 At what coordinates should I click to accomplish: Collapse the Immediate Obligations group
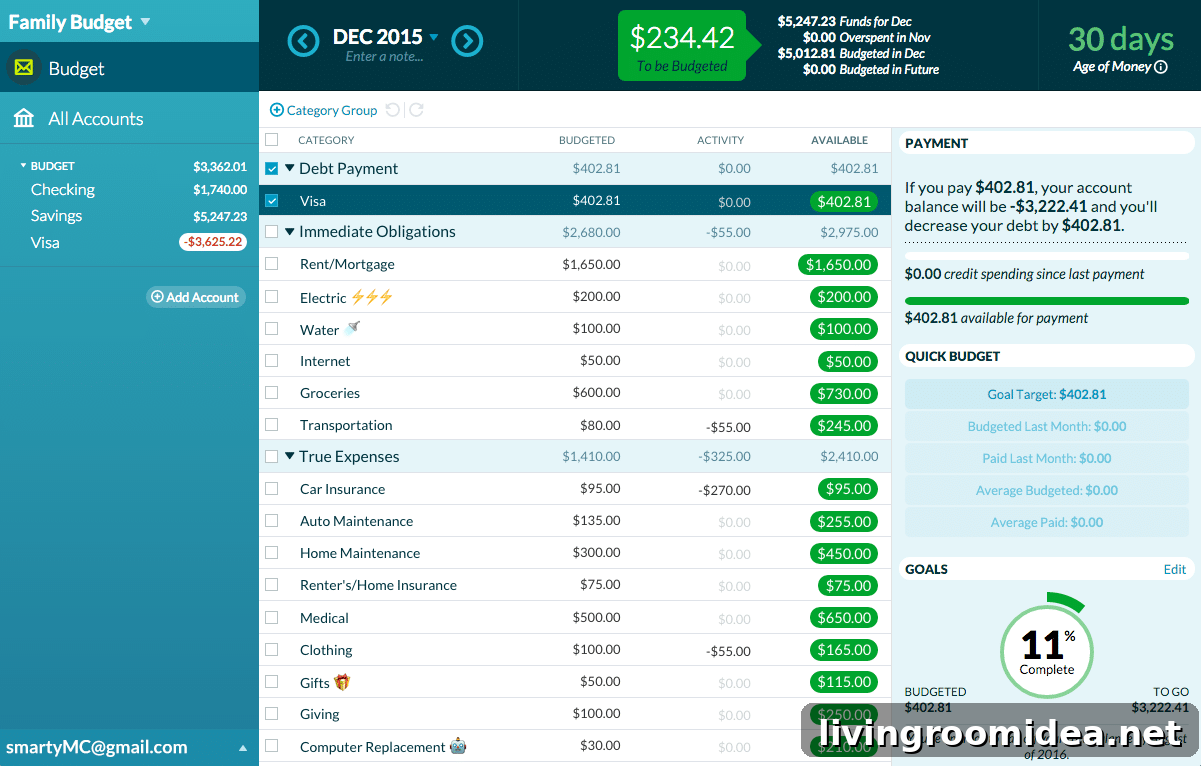290,232
